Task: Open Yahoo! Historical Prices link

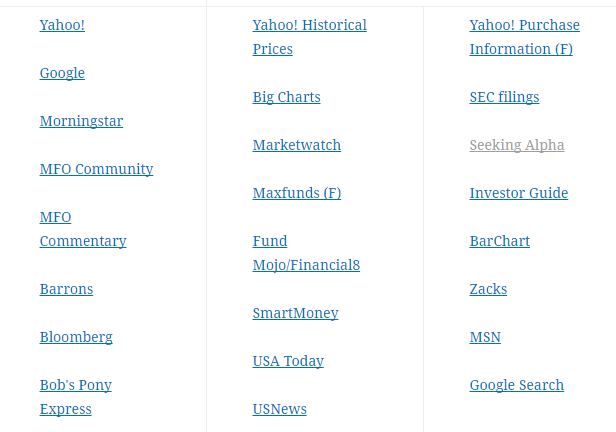Action: [x=309, y=25]
